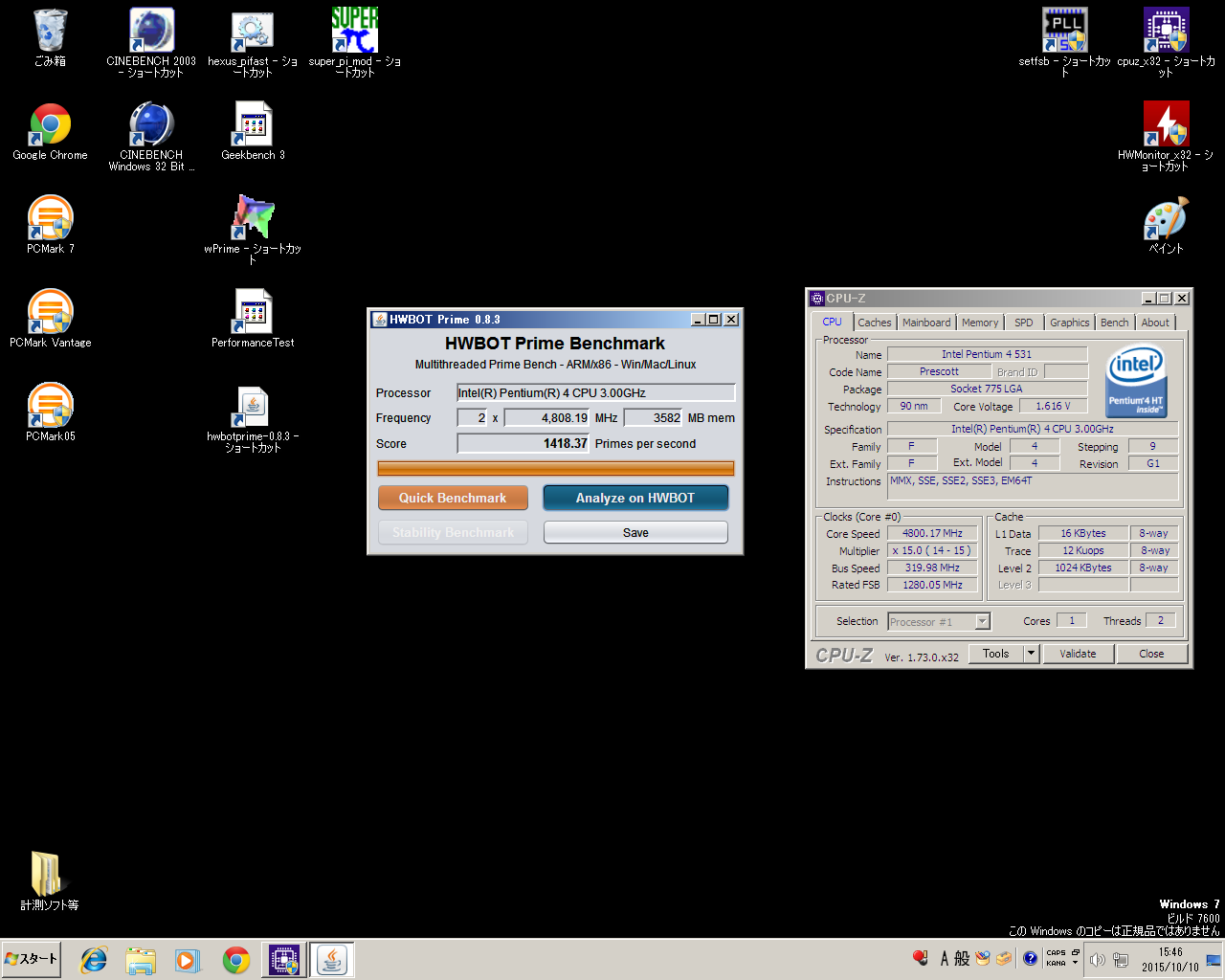Switch to the About tab in CPU-Z
The width and height of the screenshot is (1225, 980).
pyautogui.click(x=1155, y=323)
